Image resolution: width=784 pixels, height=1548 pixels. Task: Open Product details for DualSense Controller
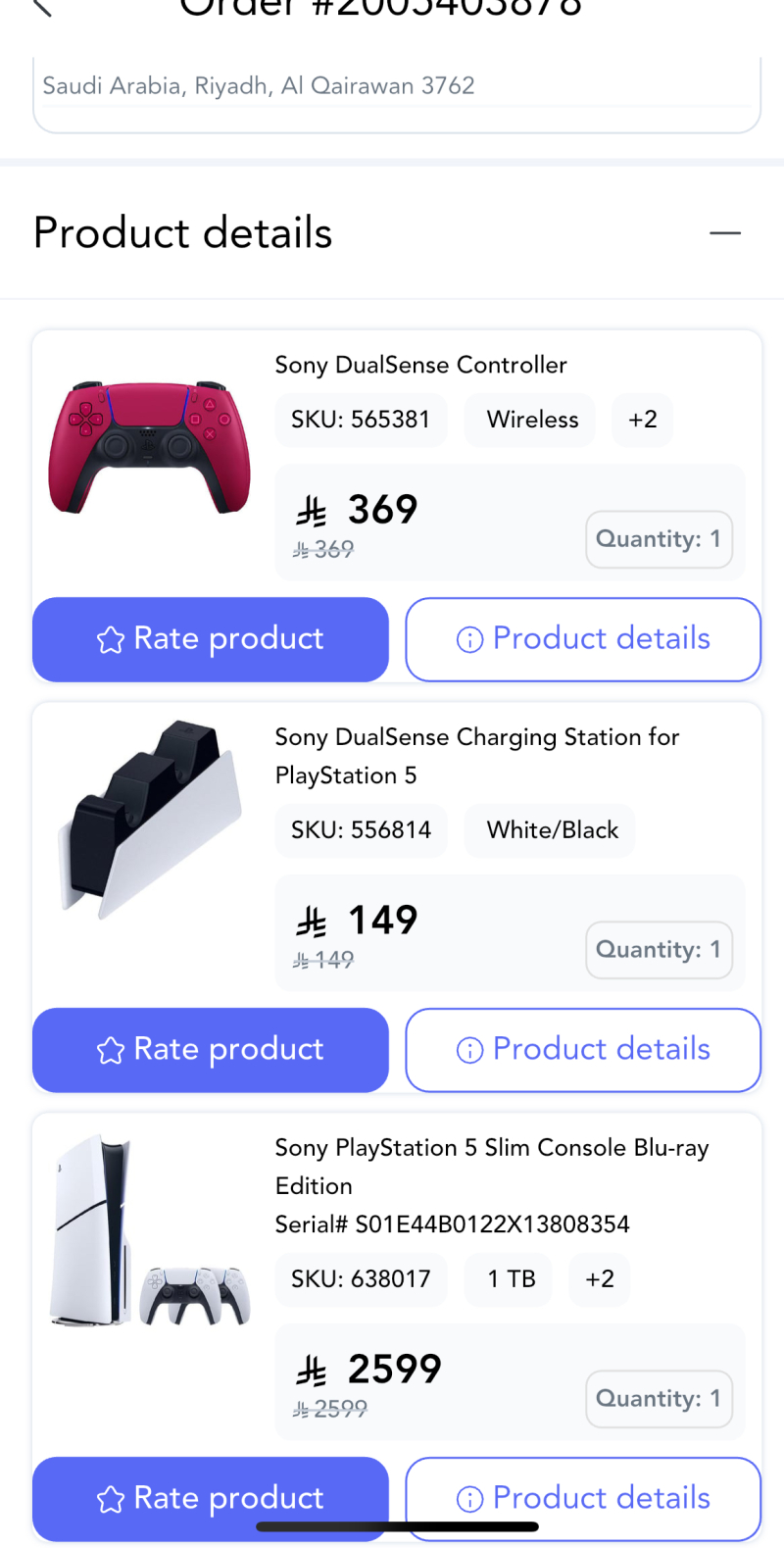tap(583, 639)
